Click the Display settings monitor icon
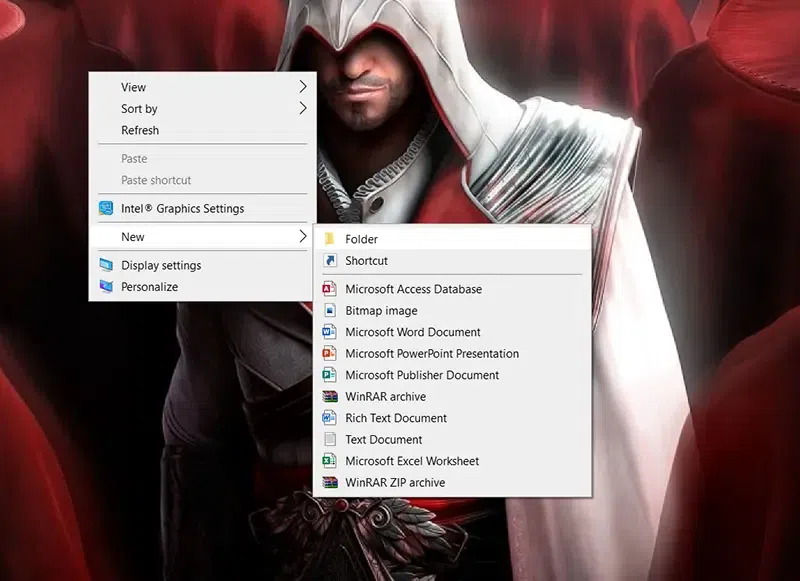The height and width of the screenshot is (581, 800). [x=106, y=265]
